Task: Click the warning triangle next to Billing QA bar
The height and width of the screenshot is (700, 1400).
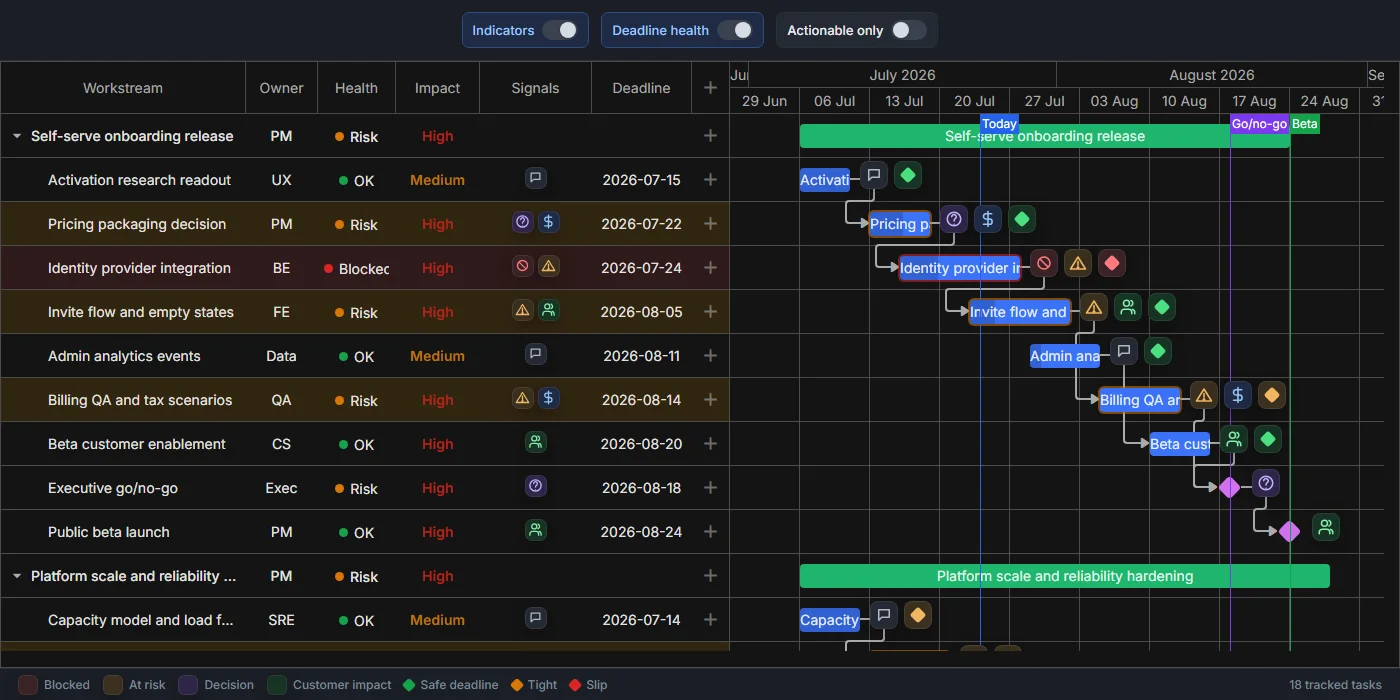Action: 1204,396
